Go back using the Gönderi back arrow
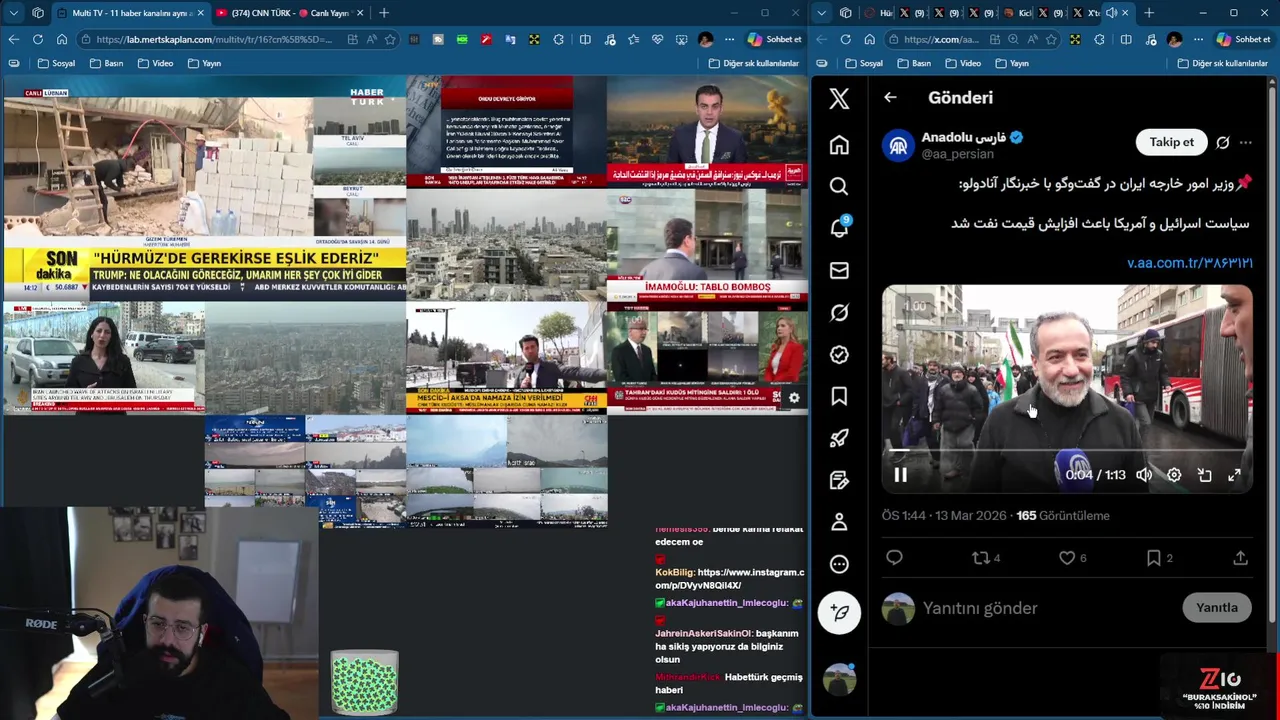 (x=890, y=97)
